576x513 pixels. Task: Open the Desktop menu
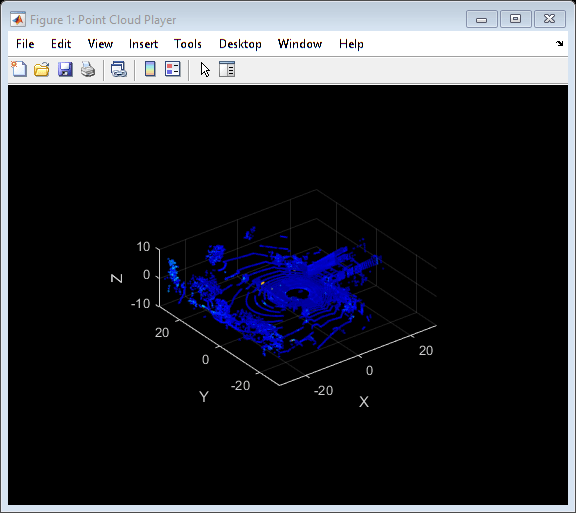pos(240,44)
